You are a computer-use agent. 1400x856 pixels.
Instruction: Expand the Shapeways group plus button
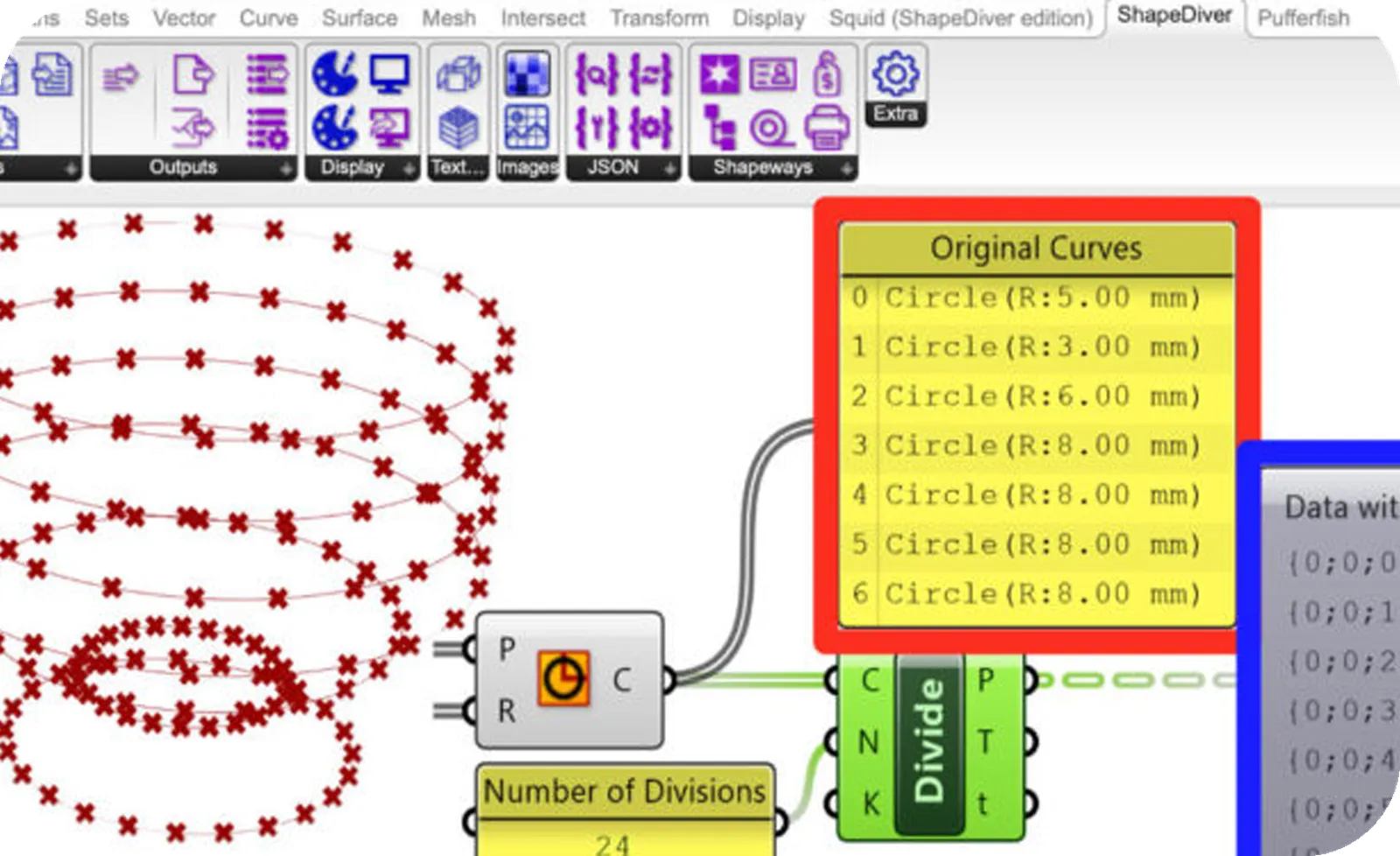point(846,169)
